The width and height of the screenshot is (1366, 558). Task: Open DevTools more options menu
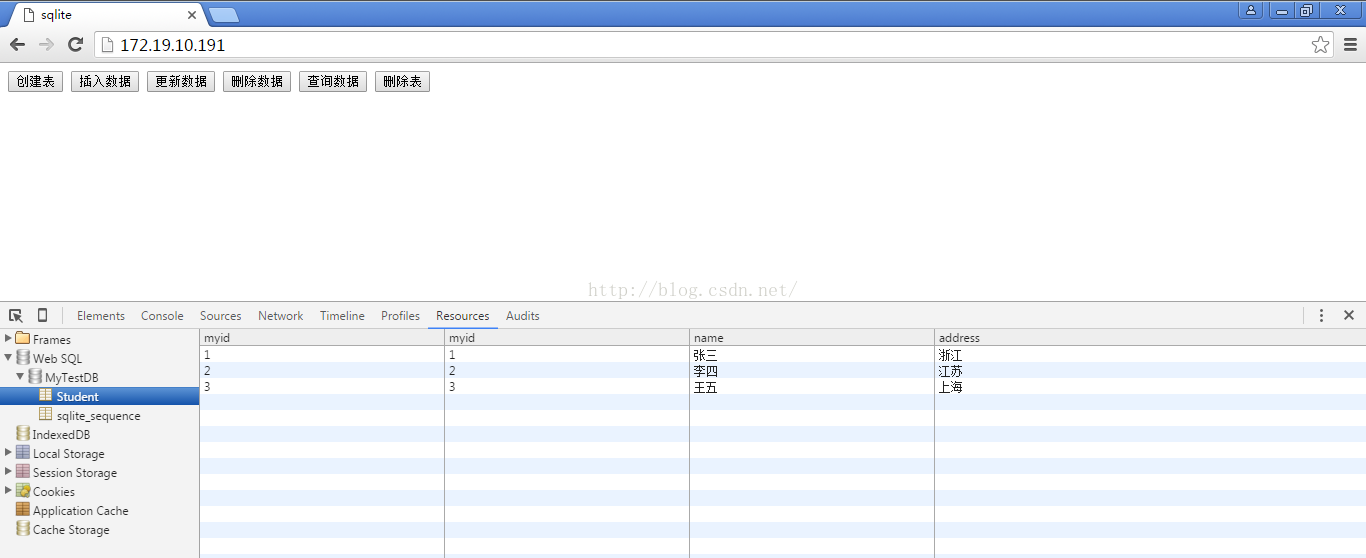pyautogui.click(x=1321, y=315)
